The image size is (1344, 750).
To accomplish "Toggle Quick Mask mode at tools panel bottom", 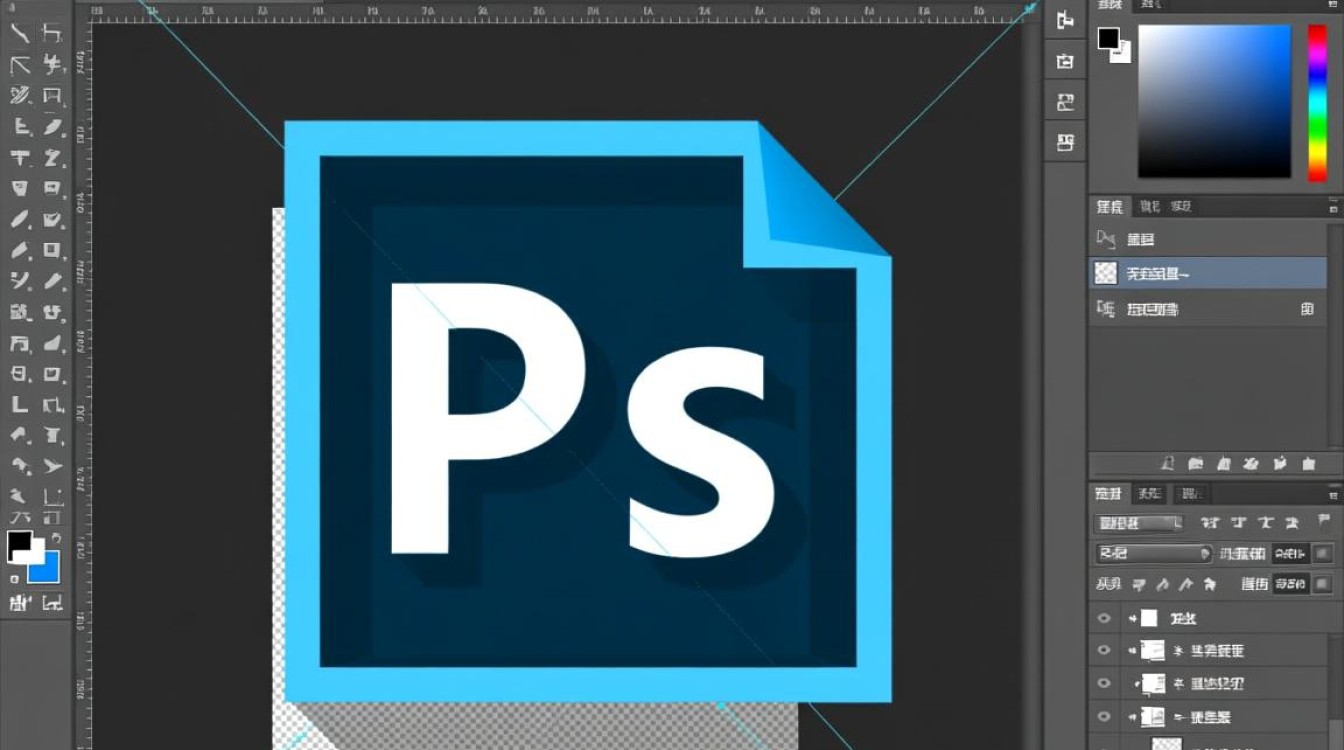I will 20,602.
